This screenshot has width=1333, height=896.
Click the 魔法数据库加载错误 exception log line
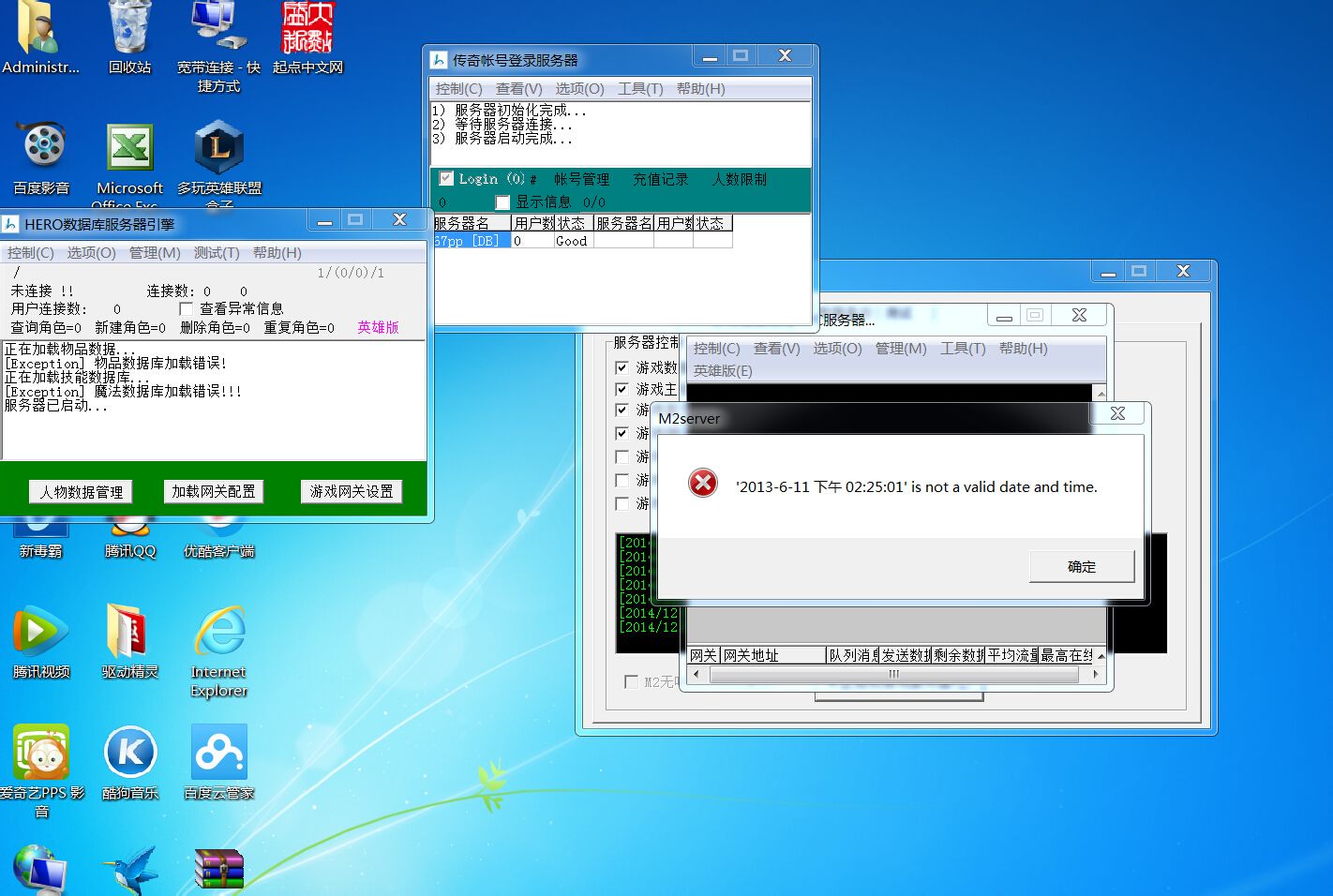[x=123, y=391]
